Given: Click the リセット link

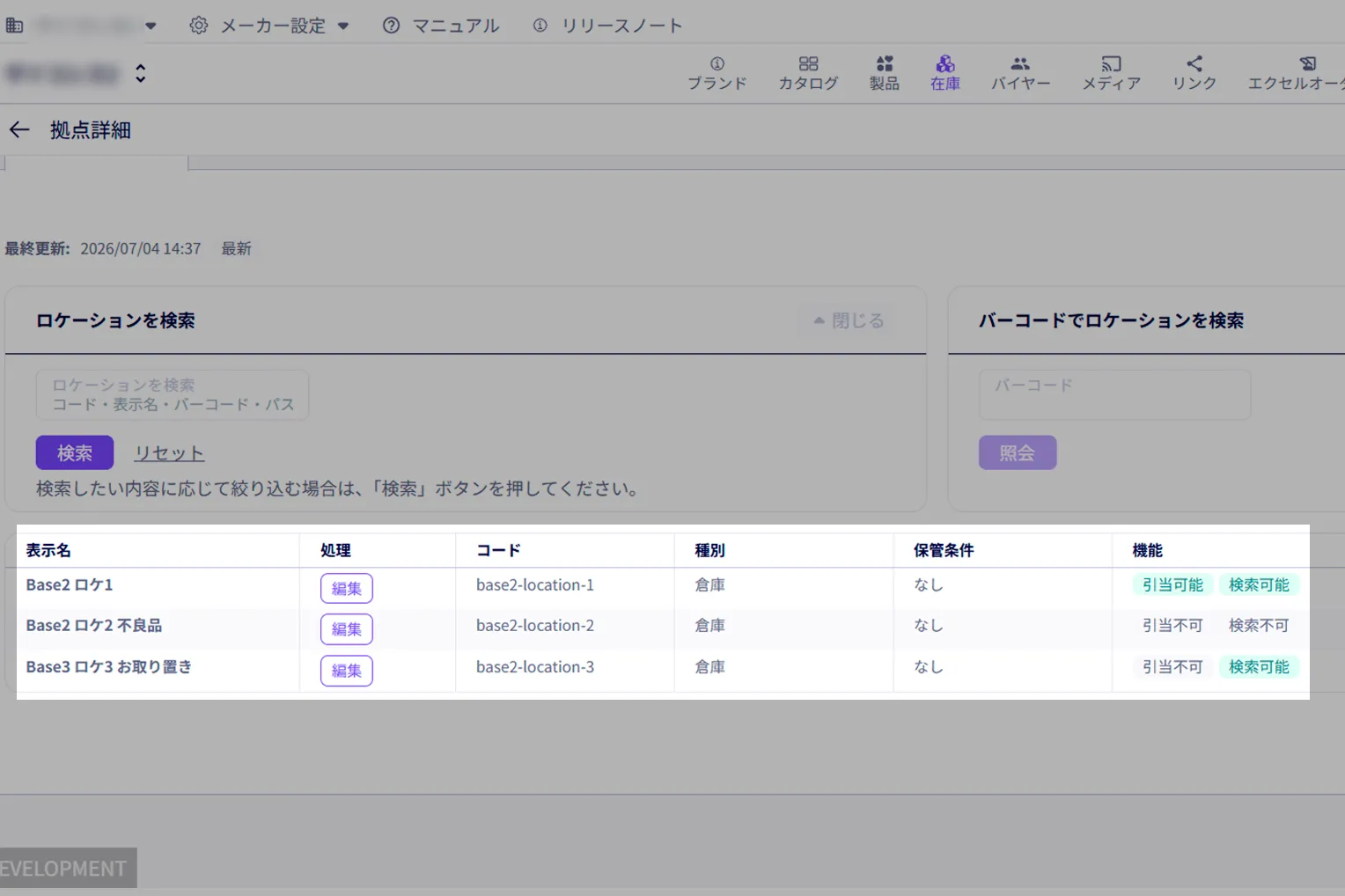Looking at the screenshot, I should pyautogui.click(x=169, y=453).
